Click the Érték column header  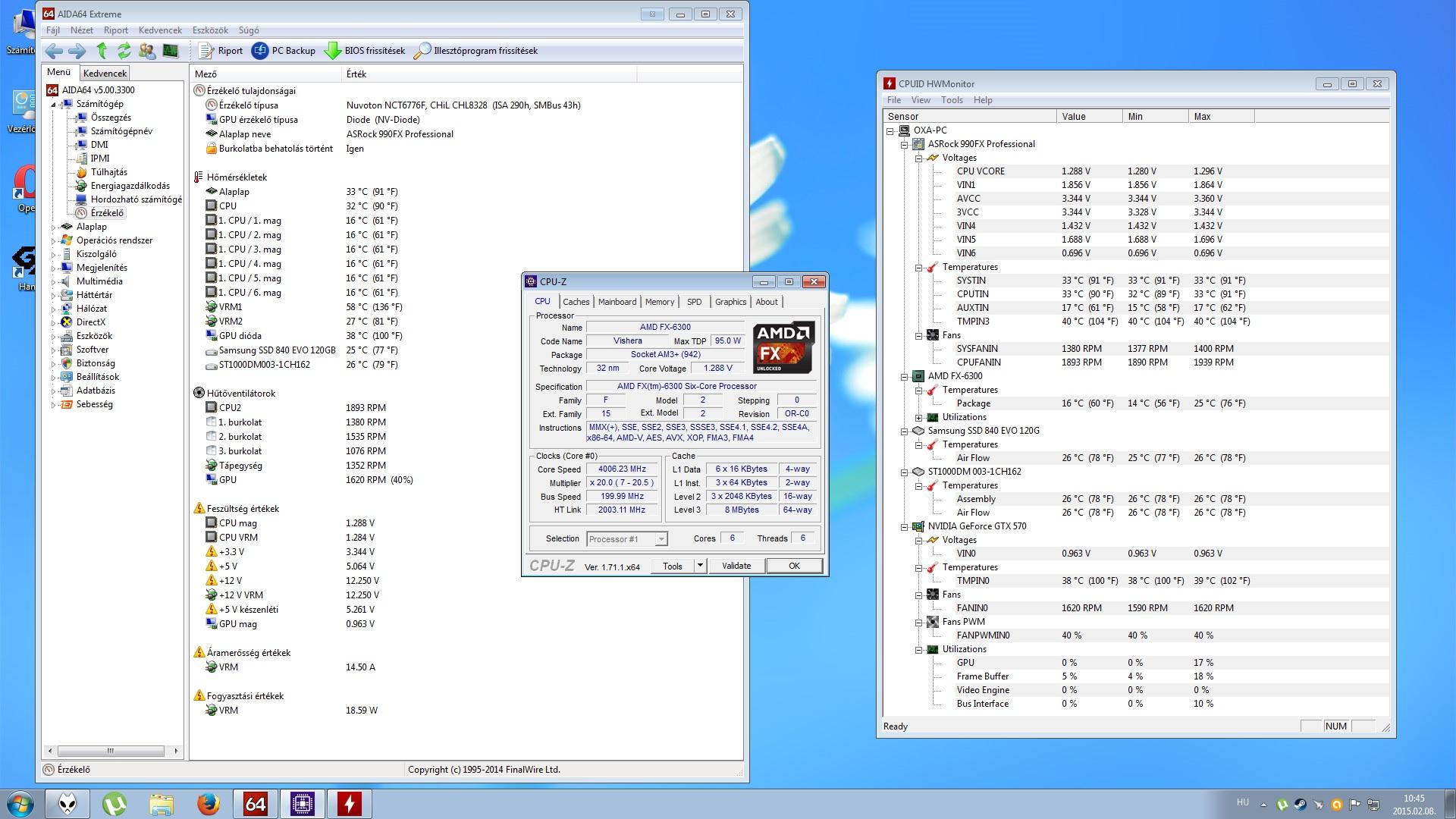tap(489, 74)
